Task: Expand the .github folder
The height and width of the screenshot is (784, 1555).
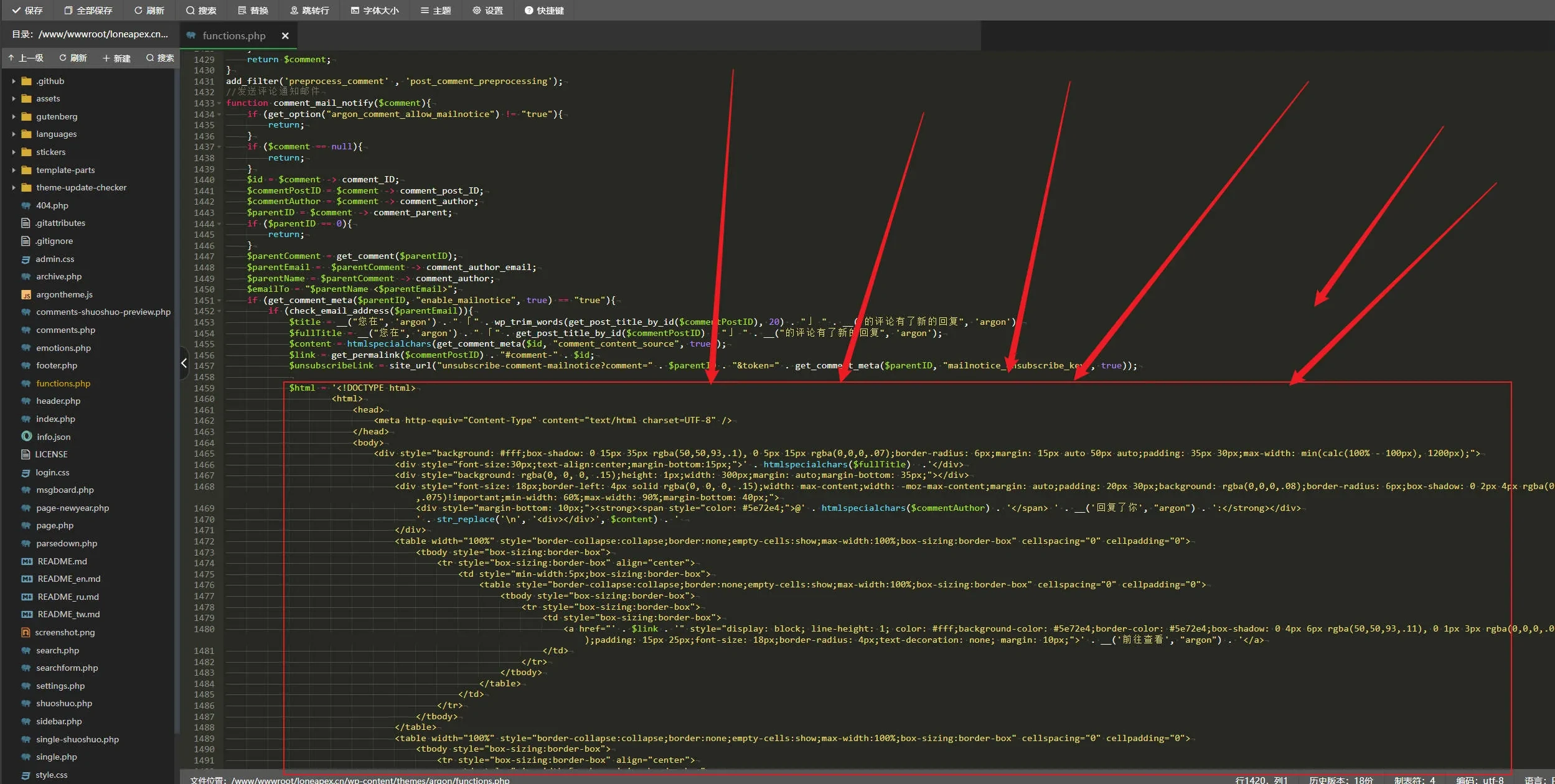Action: click(x=14, y=81)
